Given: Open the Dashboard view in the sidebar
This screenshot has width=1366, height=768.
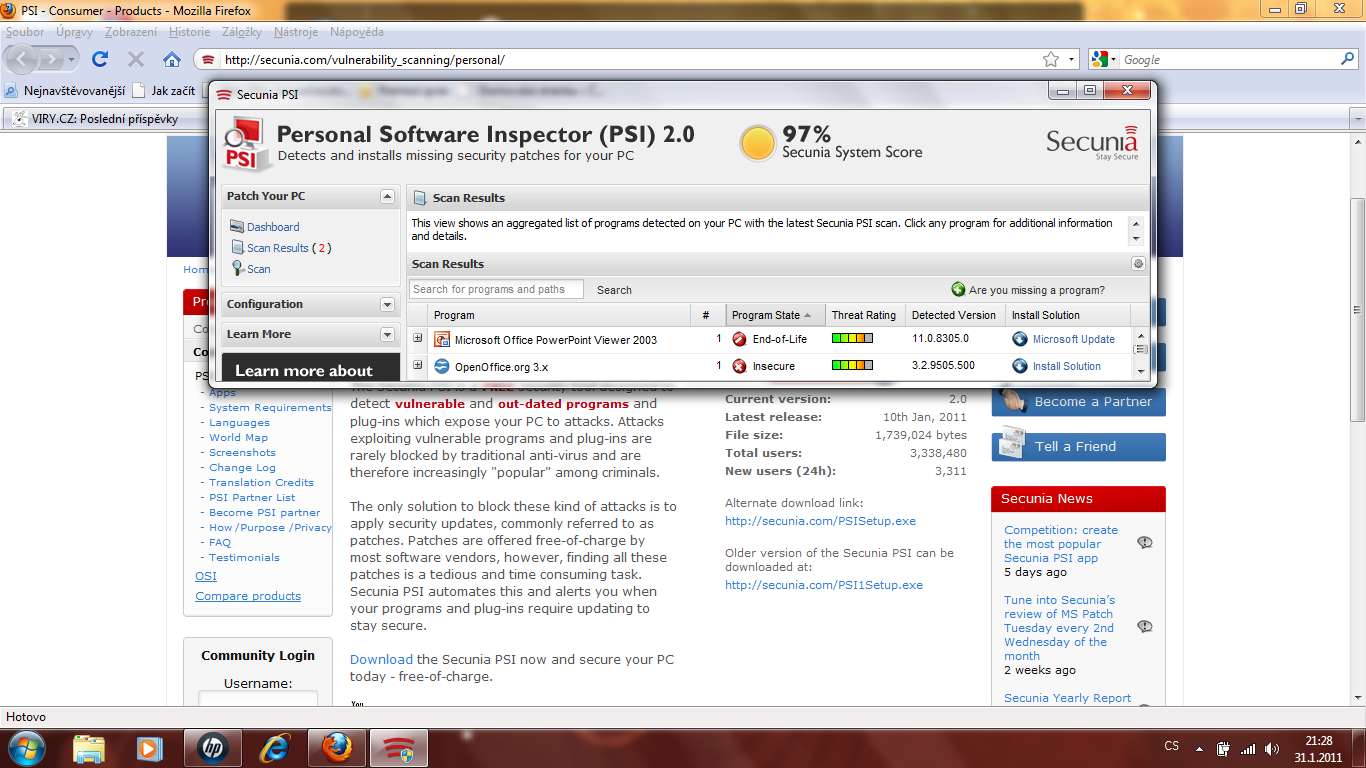Looking at the screenshot, I should 272,227.
